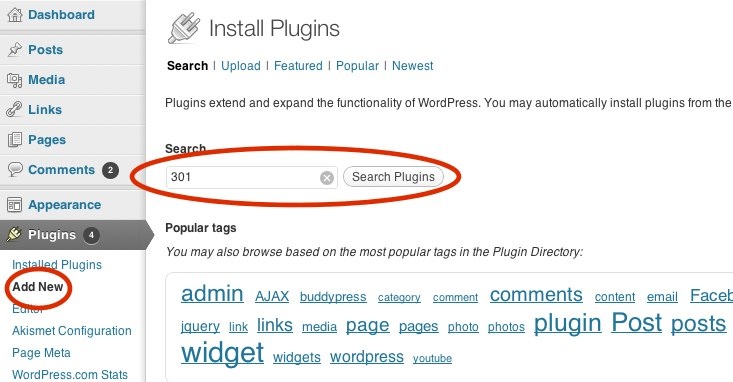Viewport: 733px width, 382px height.
Task: Click the Links chain icon
Action: click(x=14, y=109)
